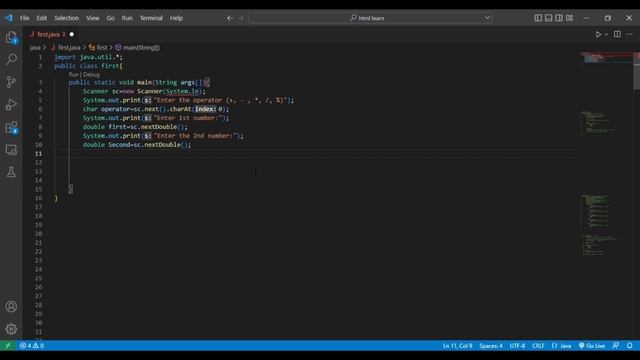Open editor More Actions ellipsis
Image resolution: width=640 pixels, height=360 pixels.
point(629,34)
